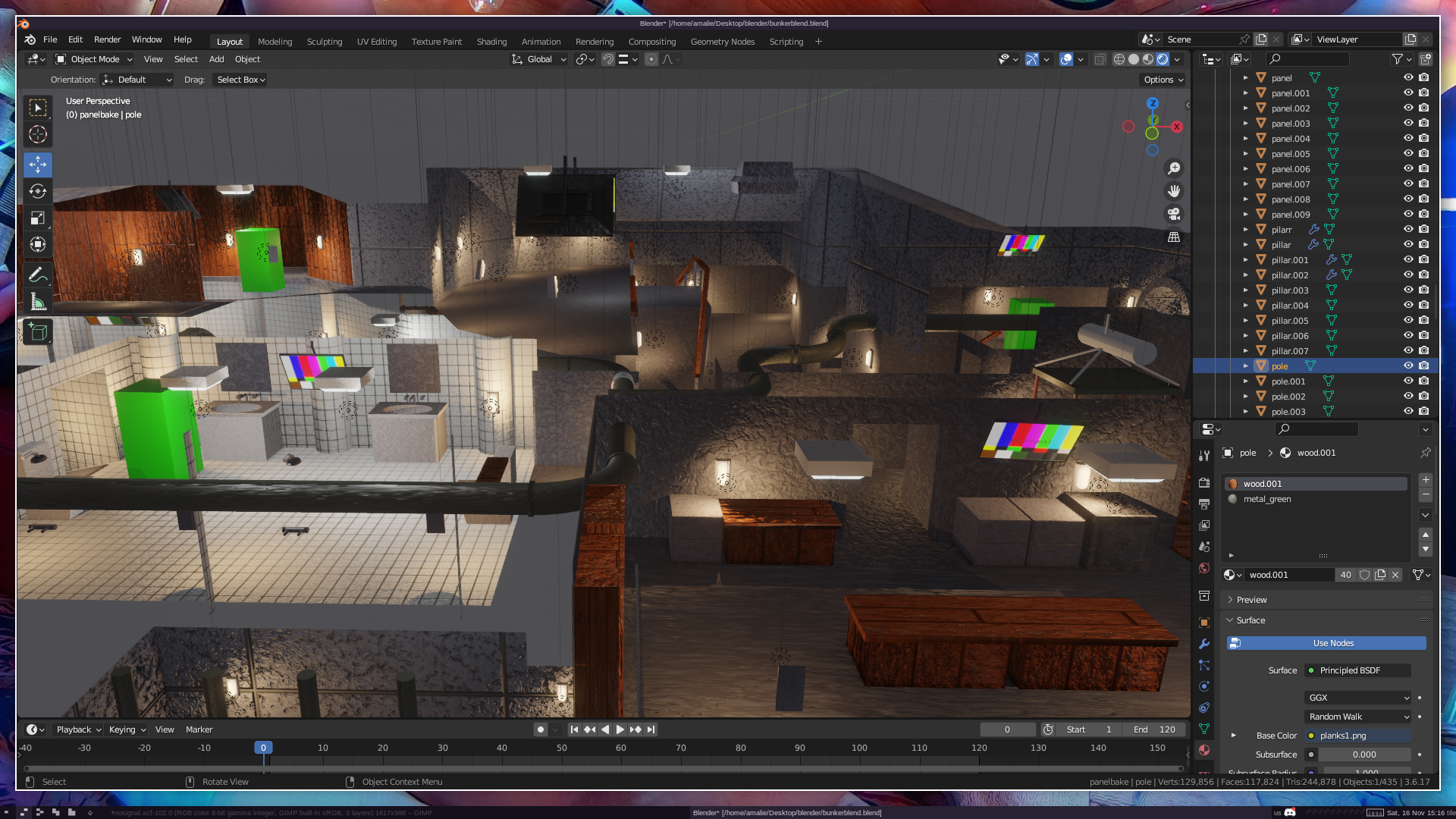Click the Subsurface value slider
This screenshot has height=819, width=1456.
tap(1363, 755)
